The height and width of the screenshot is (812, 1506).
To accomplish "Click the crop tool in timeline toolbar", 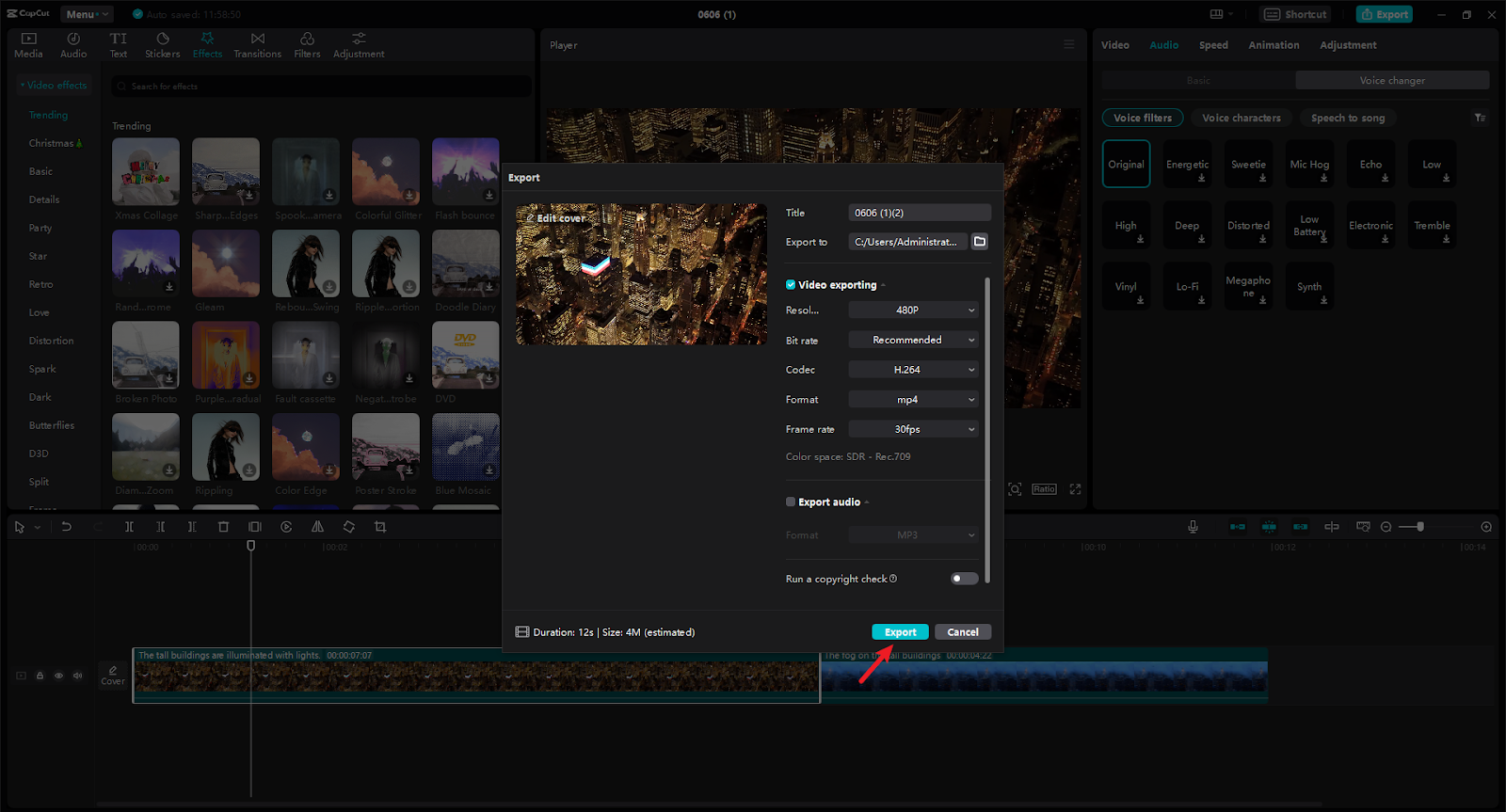I will 380,527.
